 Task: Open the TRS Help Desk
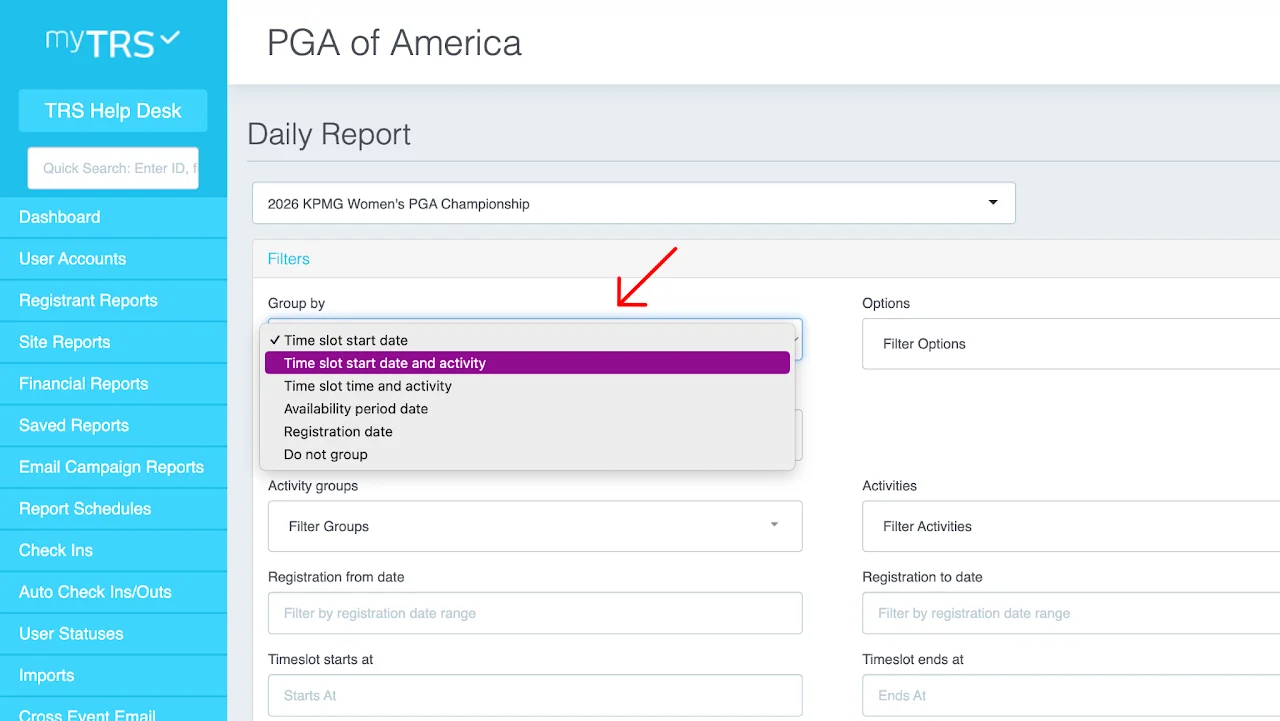click(x=113, y=111)
